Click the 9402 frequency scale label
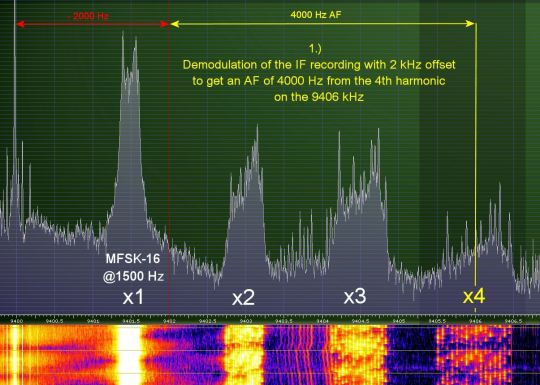This screenshot has width=540, height=385. (x=169, y=321)
